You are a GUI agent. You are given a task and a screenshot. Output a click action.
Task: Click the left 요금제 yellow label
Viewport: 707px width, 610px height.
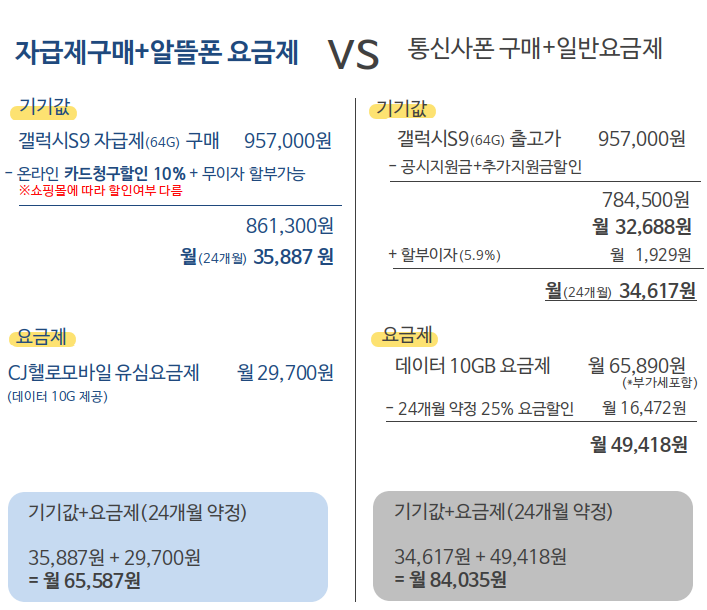pos(42,338)
